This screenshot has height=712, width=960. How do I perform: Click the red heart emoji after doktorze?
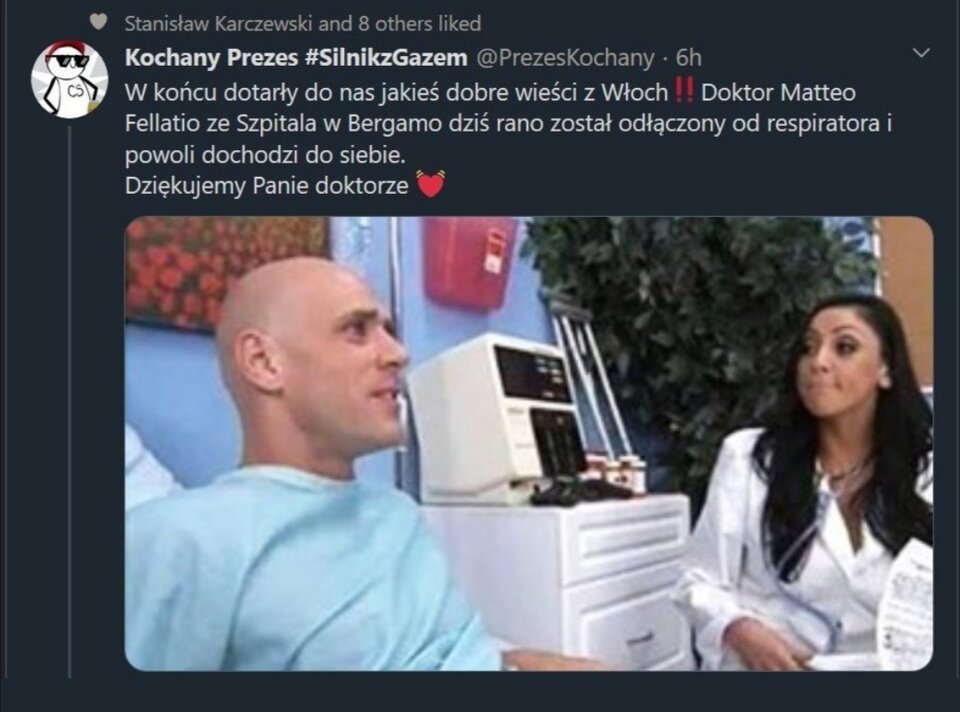430,184
